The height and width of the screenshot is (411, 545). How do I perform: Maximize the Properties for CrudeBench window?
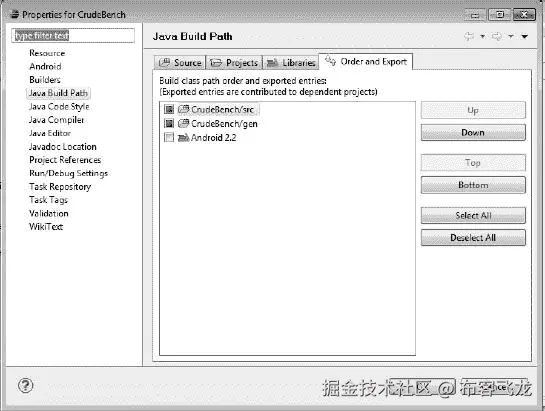pos(499,15)
